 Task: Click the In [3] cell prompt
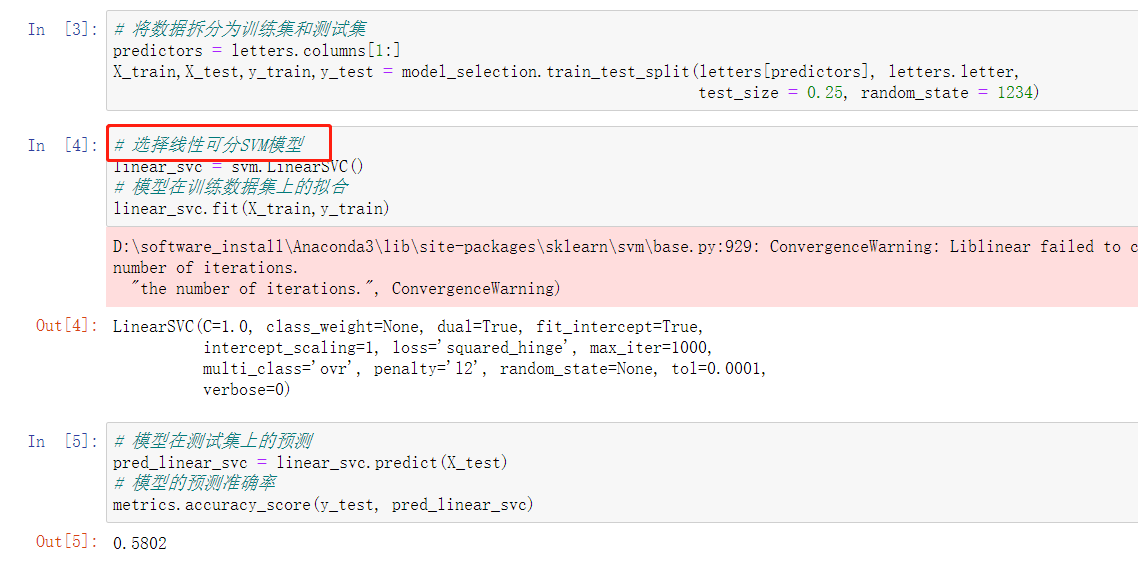click(x=60, y=29)
